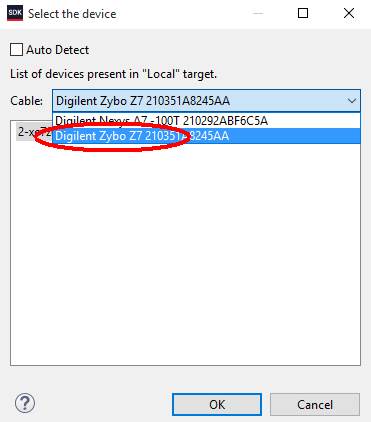Open help via the question mark icon
This screenshot has height=422, width=371.
pos(25,403)
